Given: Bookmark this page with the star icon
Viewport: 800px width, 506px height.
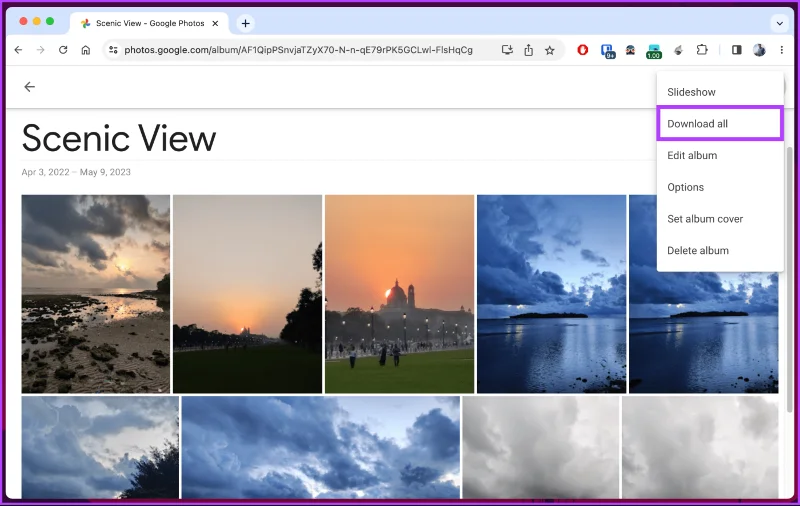Looking at the screenshot, I should 549,50.
